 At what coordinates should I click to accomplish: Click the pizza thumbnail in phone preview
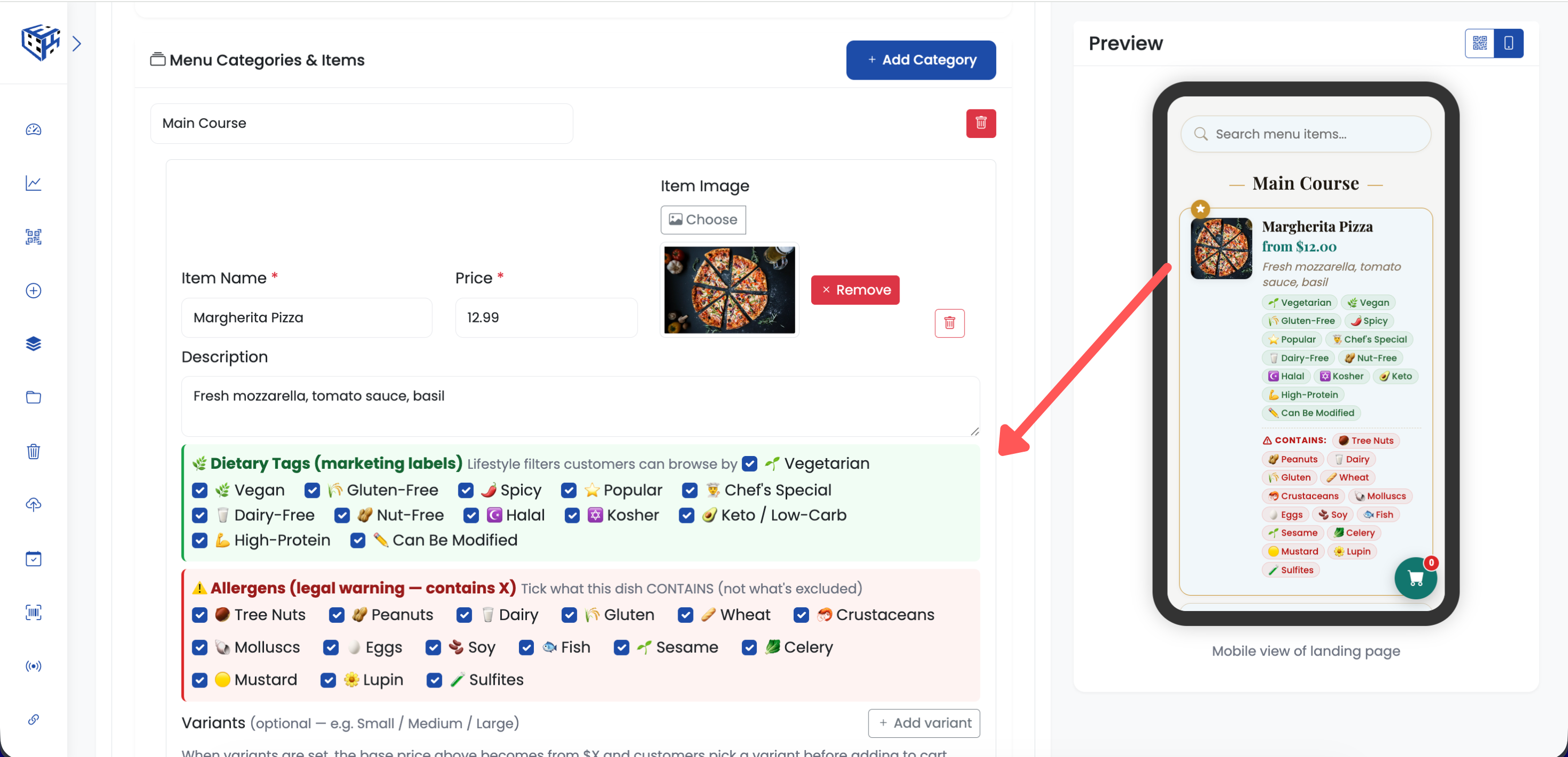pyautogui.click(x=1221, y=249)
